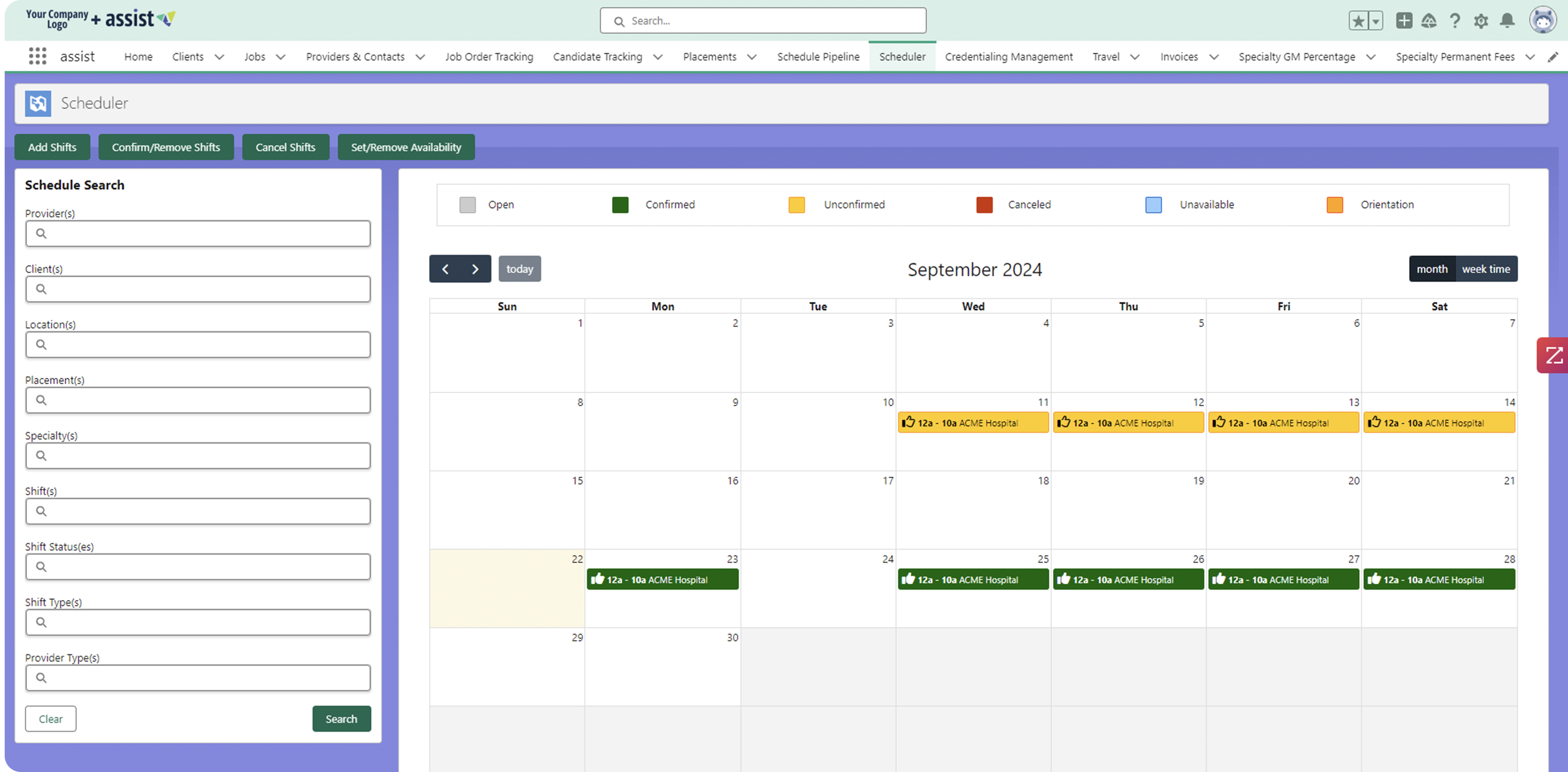Click the red Z side widget icon

pyautogui.click(x=1553, y=355)
